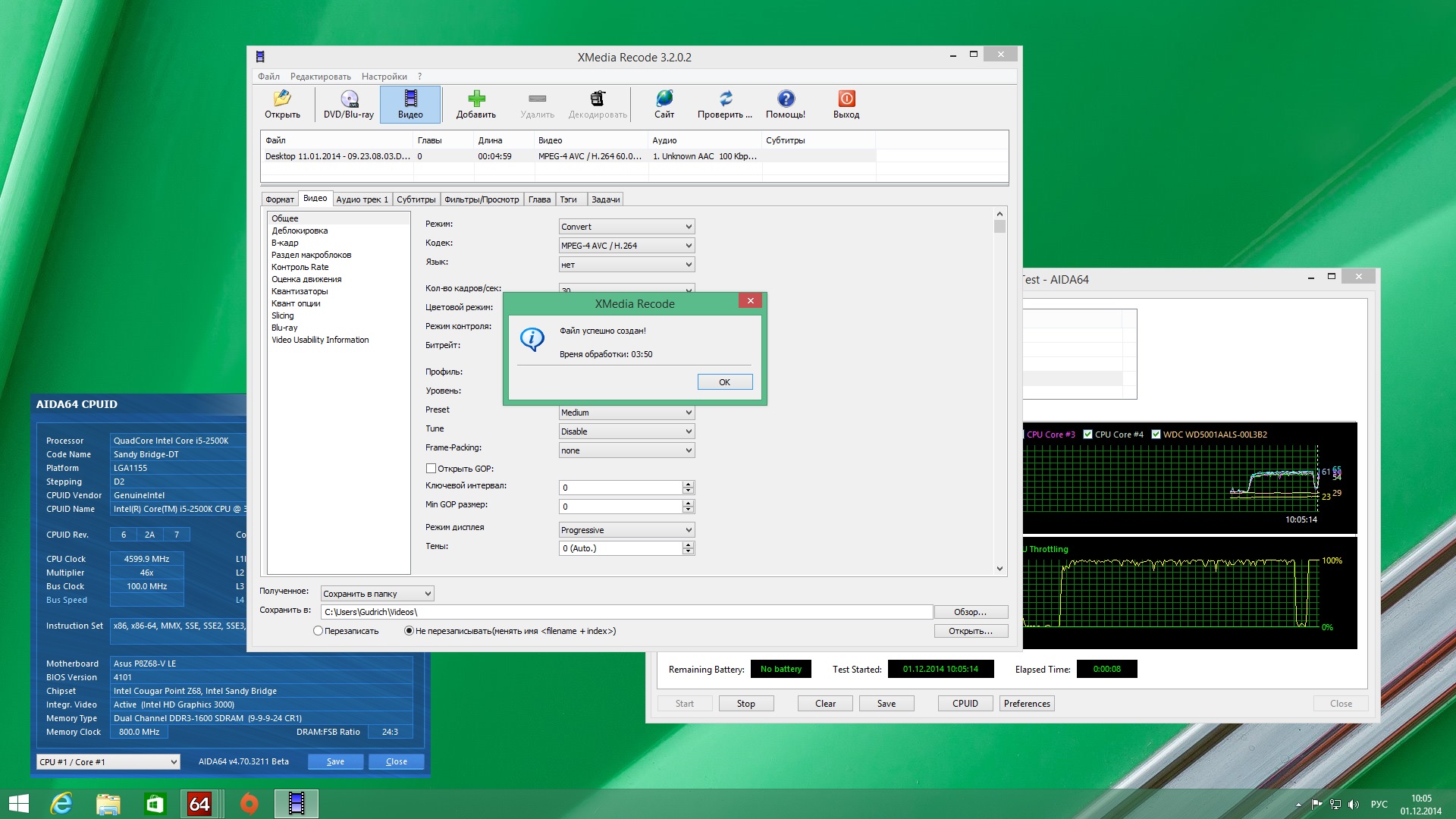Open the Настройки menu
The width and height of the screenshot is (1456, 819).
[x=384, y=77]
